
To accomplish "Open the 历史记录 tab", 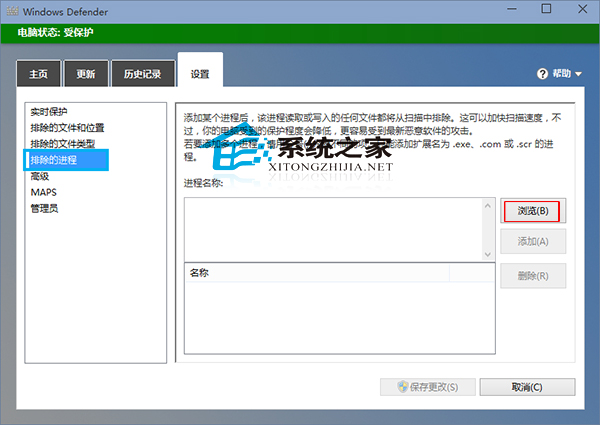I will pos(143,74).
